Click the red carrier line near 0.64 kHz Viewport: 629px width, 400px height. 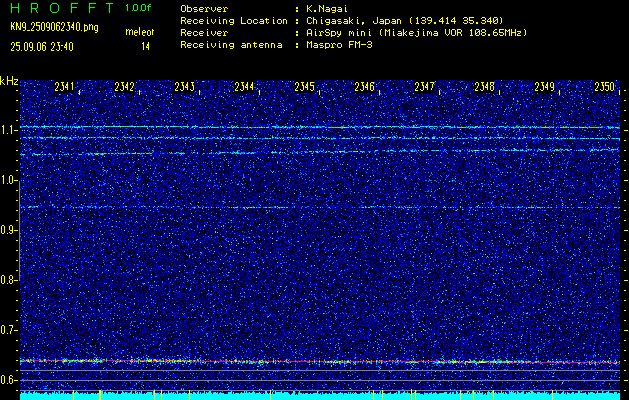click(x=320, y=361)
